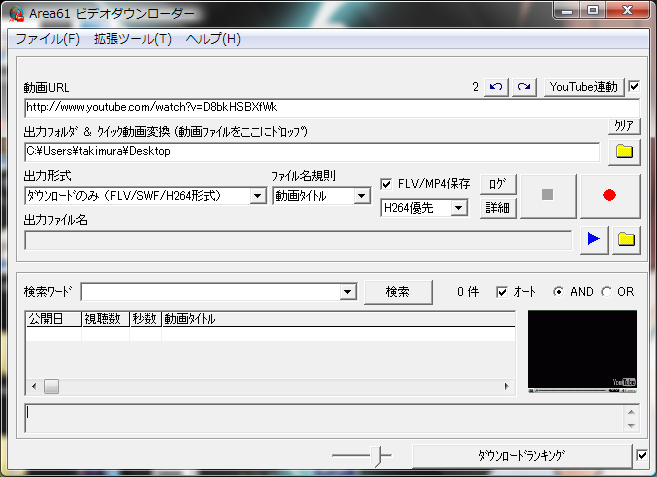Image resolution: width=657 pixels, height=477 pixels.
Task: Select the AND radio button
Action: tap(558, 292)
